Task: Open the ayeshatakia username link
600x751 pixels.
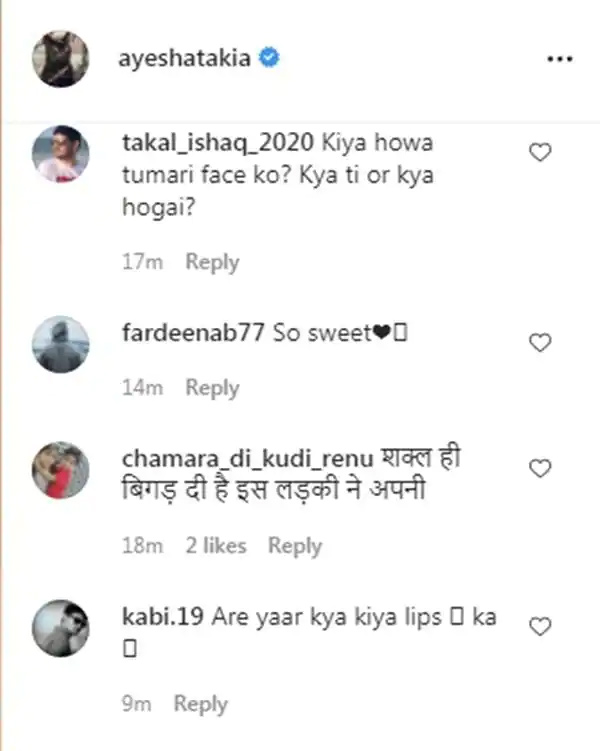Action: (184, 59)
